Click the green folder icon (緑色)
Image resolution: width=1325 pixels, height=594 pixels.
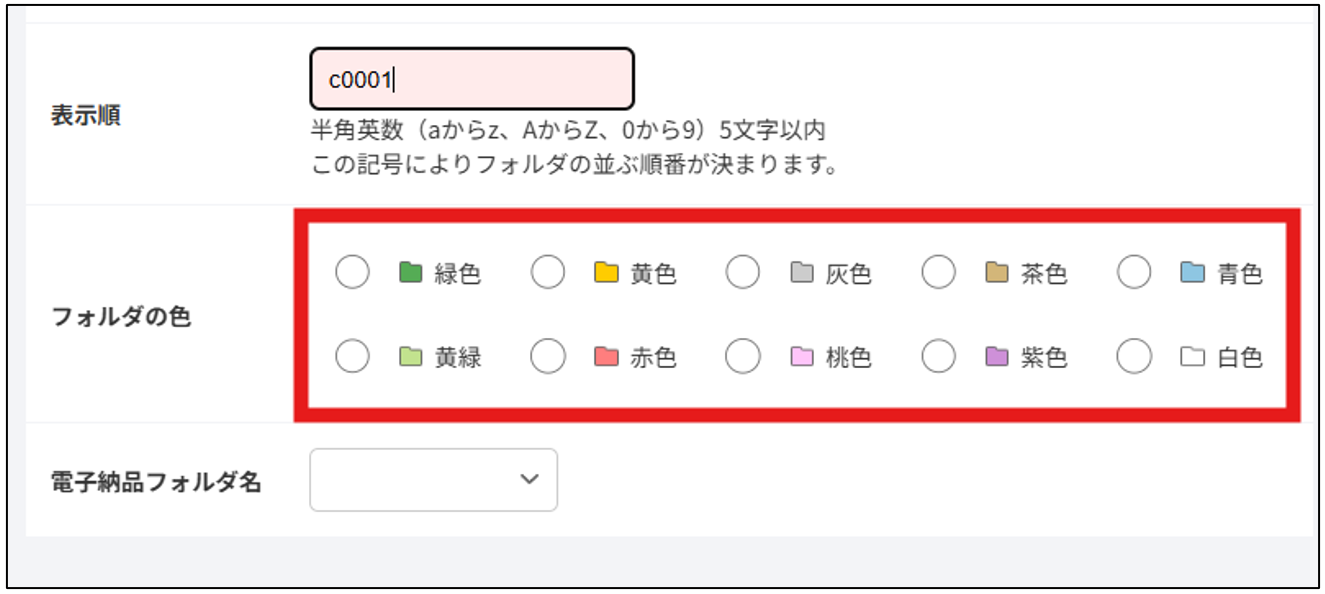[x=411, y=272]
